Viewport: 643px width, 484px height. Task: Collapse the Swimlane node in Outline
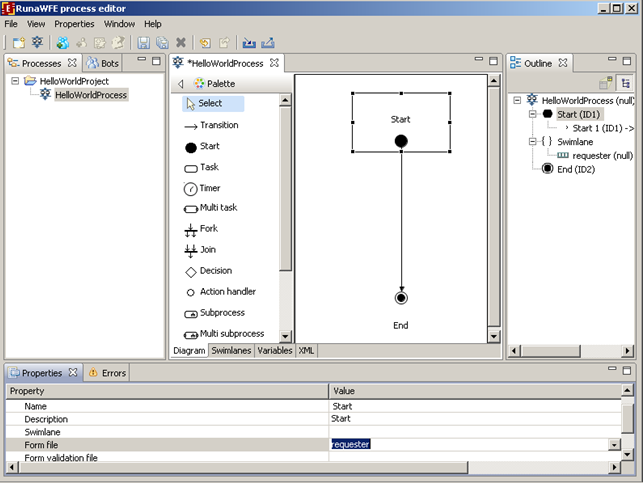pyautogui.click(x=532, y=142)
